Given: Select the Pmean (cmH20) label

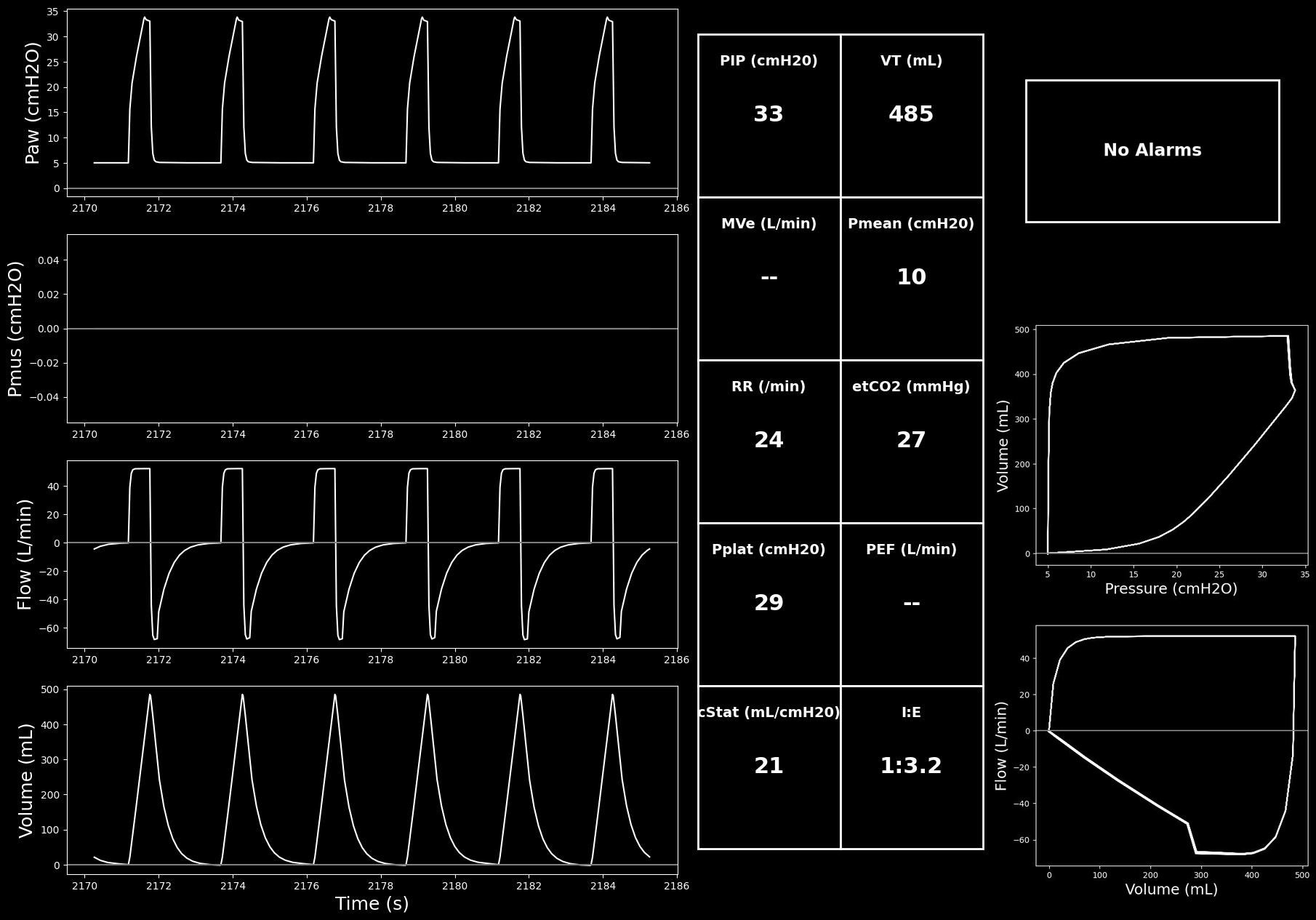Looking at the screenshot, I should [x=911, y=224].
